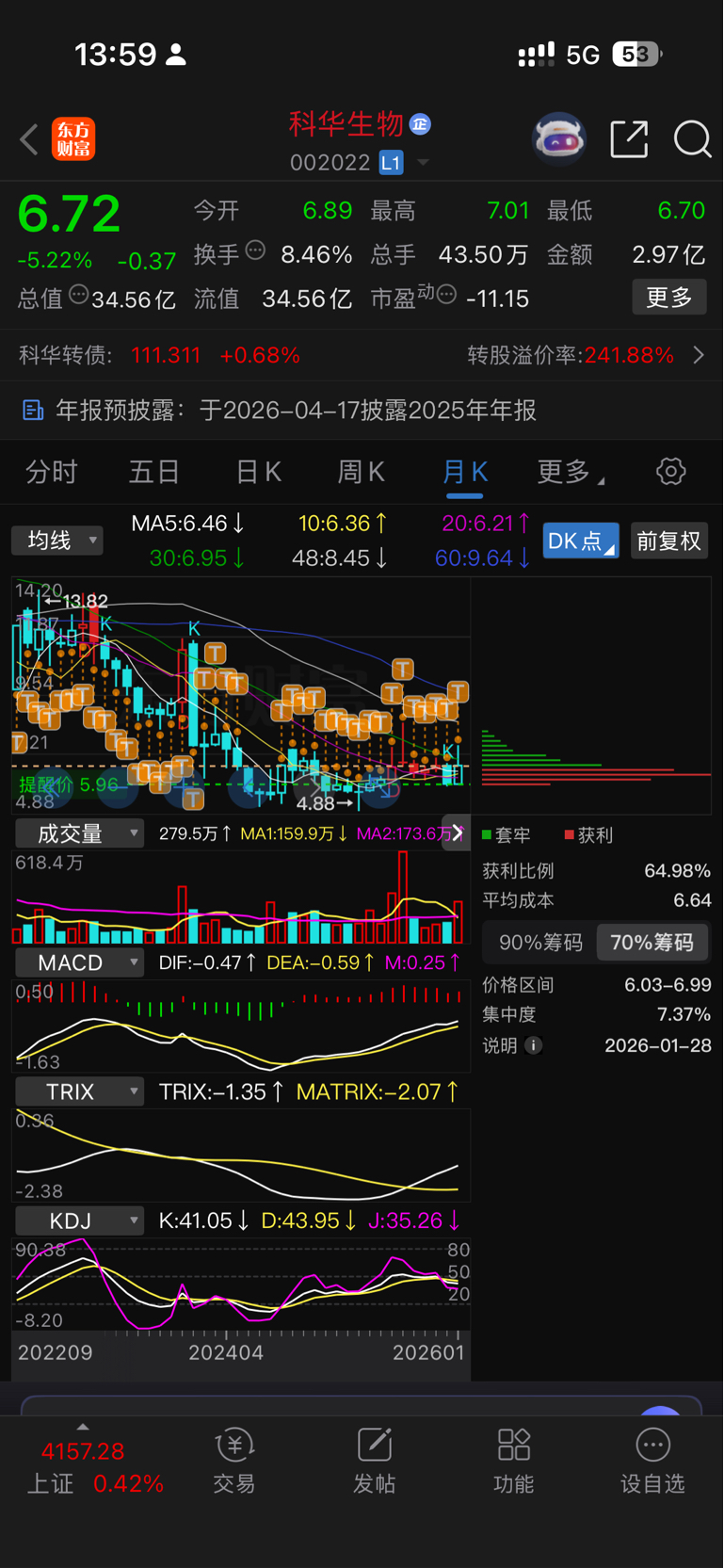Screen dimensions: 724x1568
Task: Open the 更多 chart period menu
Action: click(571, 472)
